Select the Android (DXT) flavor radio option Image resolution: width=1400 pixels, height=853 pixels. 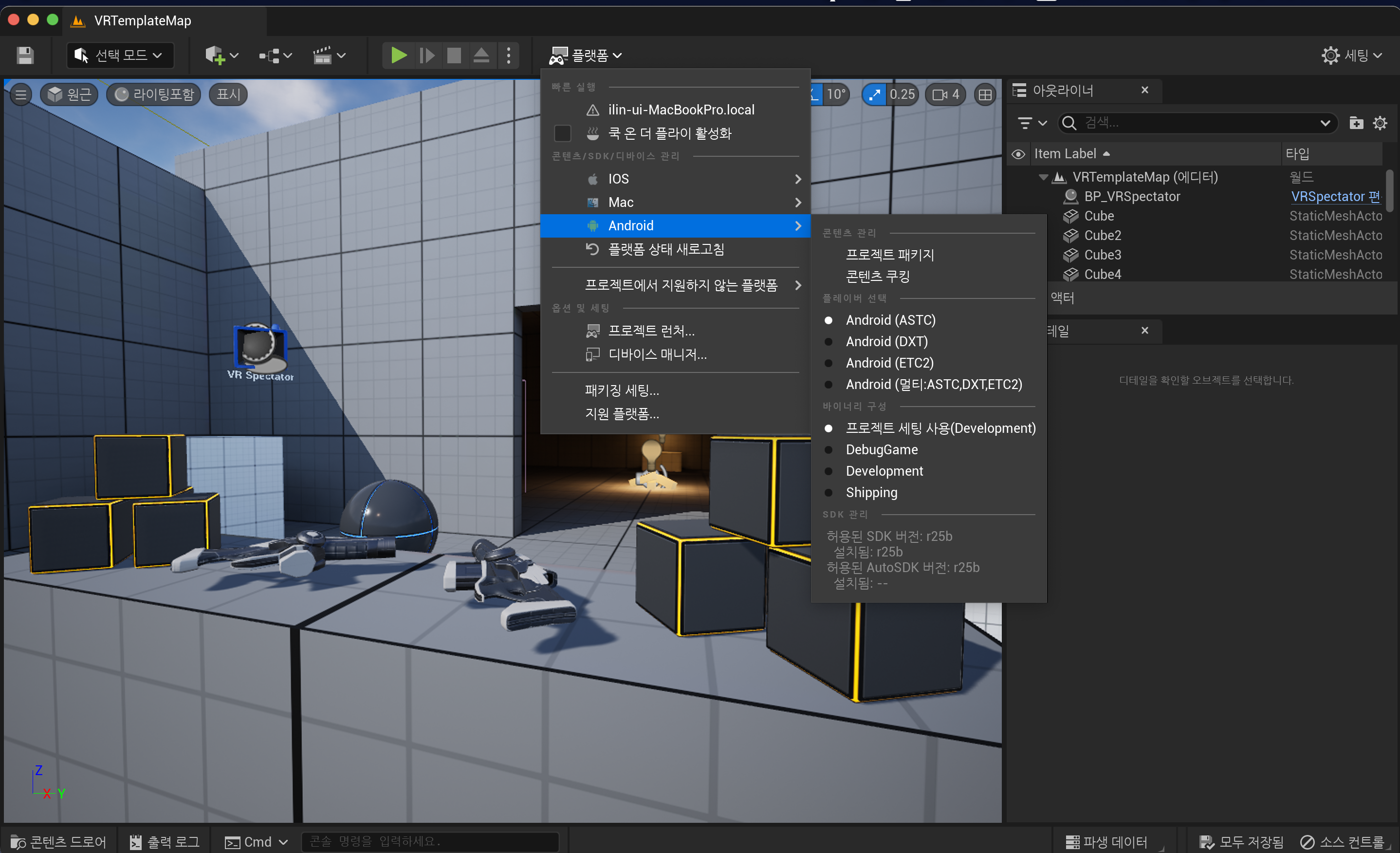886,342
